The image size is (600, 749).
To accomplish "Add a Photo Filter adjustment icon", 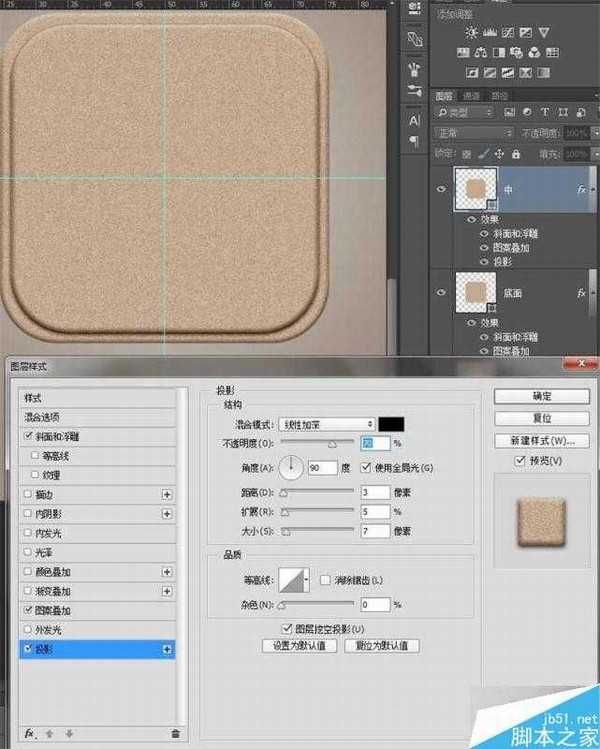I will point(516,53).
